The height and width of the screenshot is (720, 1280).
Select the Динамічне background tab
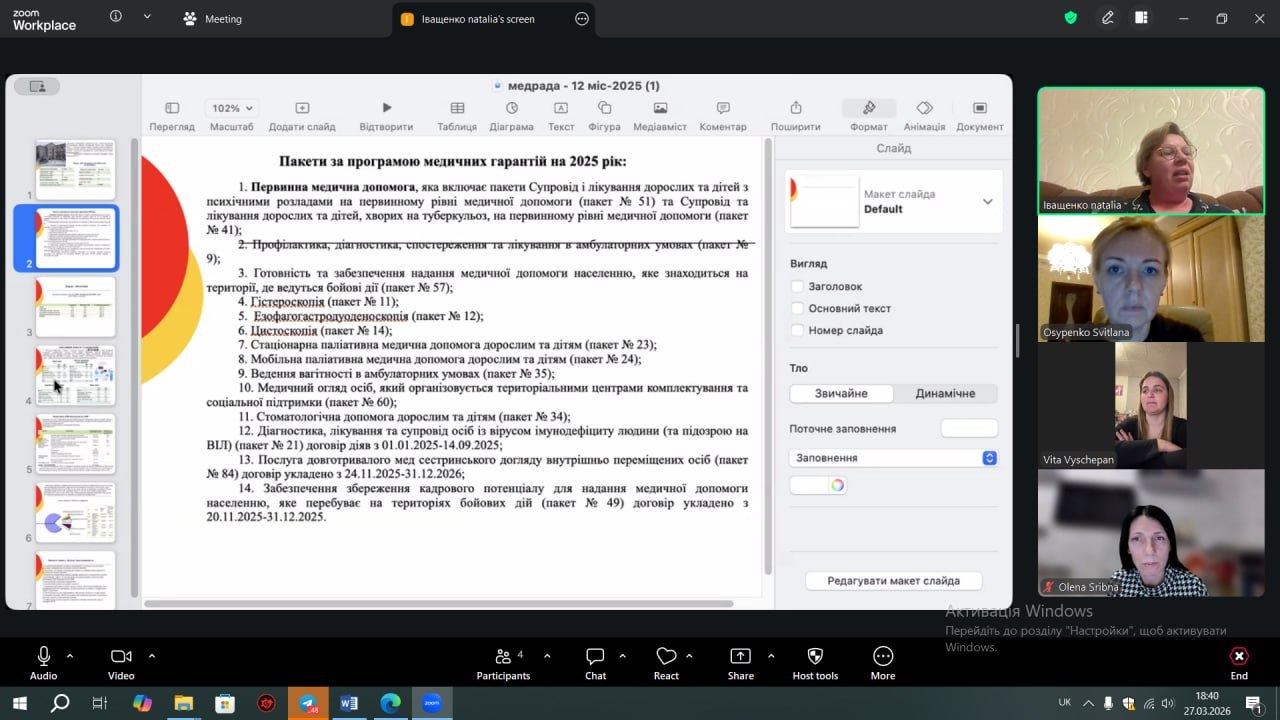(x=945, y=394)
